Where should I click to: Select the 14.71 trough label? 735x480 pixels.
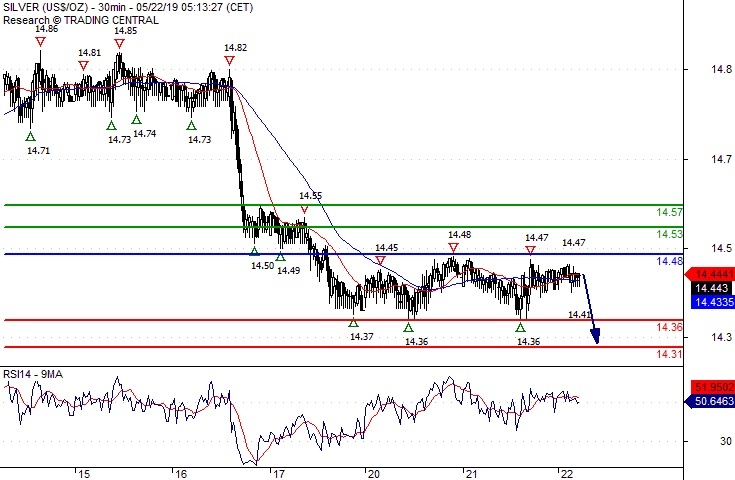pyautogui.click(x=38, y=150)
